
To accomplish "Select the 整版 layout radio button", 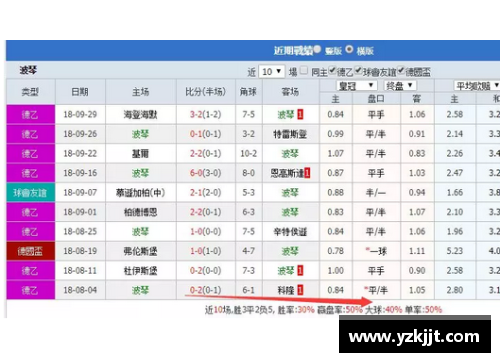I will coord(317,49).
